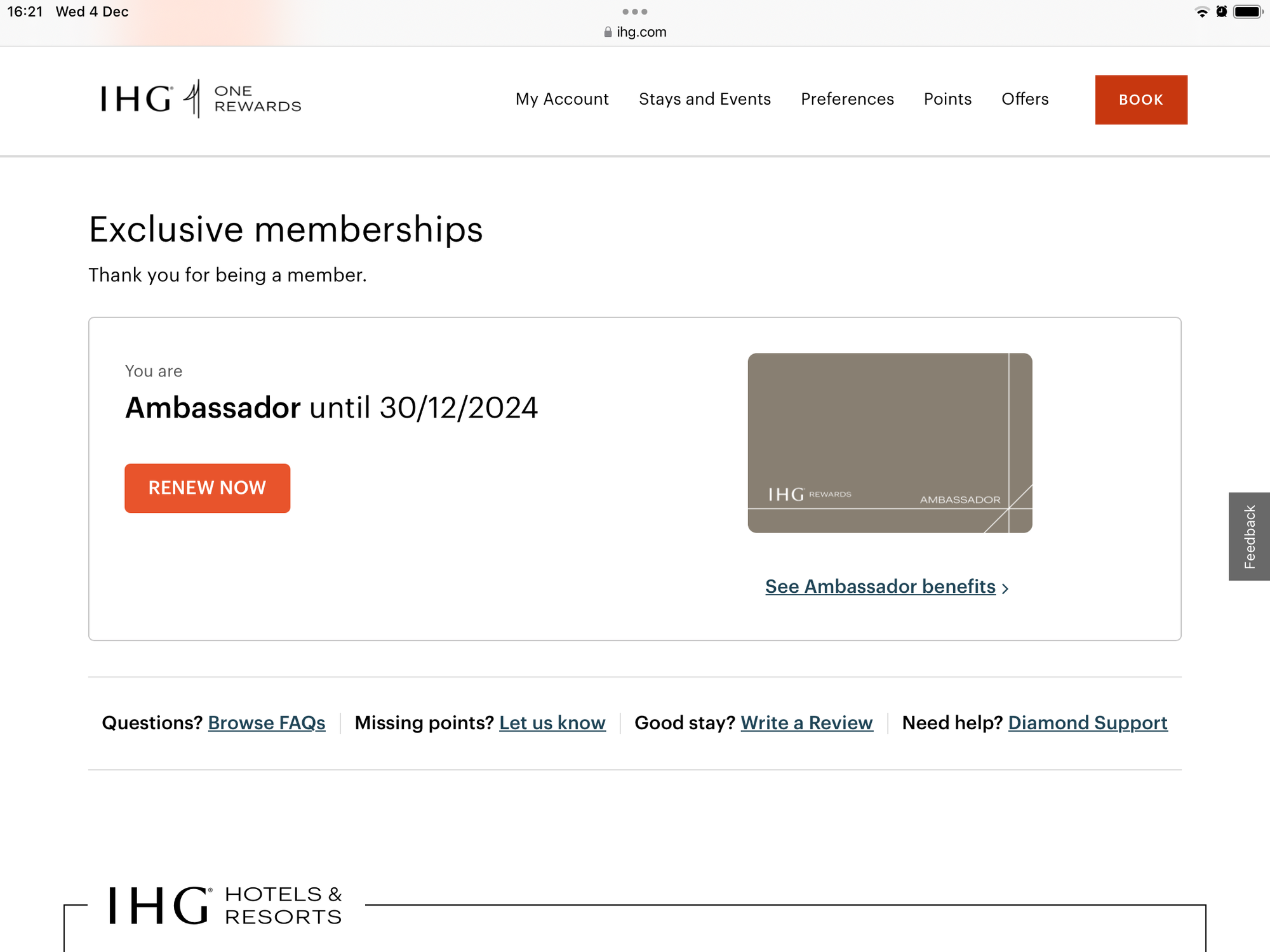The height and width of the screenshot is (952, 1270).
Task: Open the Browse FAQs link
Action: [x=267, y=723]
